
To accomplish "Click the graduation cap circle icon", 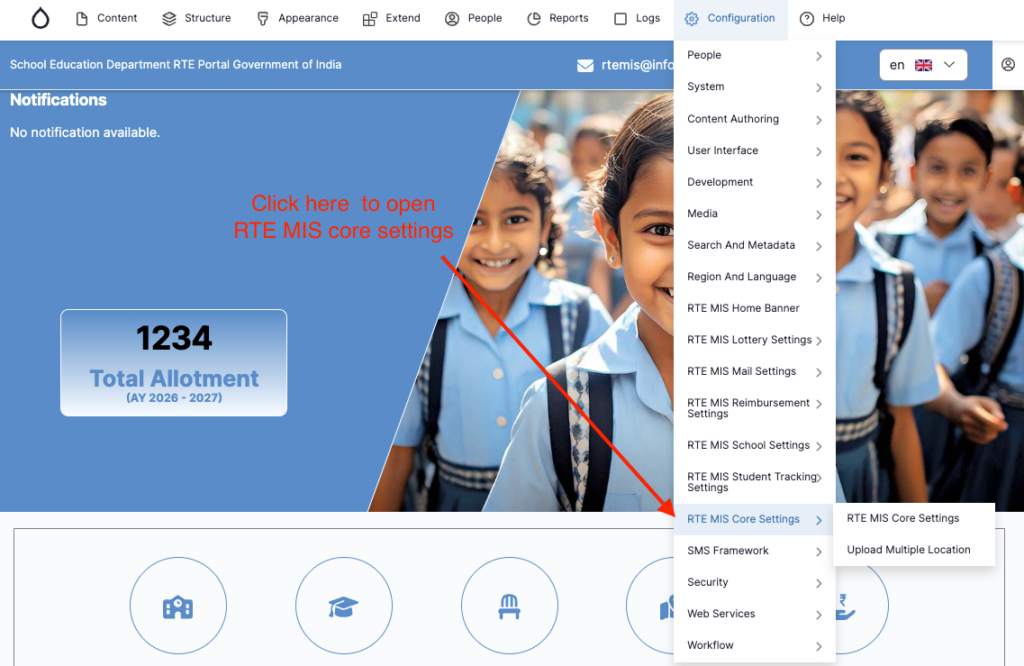I will [x=343, y=606].
